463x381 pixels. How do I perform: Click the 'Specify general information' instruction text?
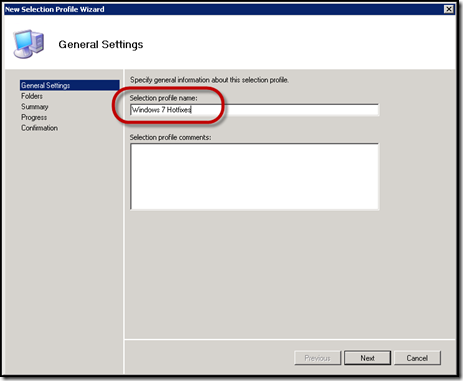[x=209, y=80]
